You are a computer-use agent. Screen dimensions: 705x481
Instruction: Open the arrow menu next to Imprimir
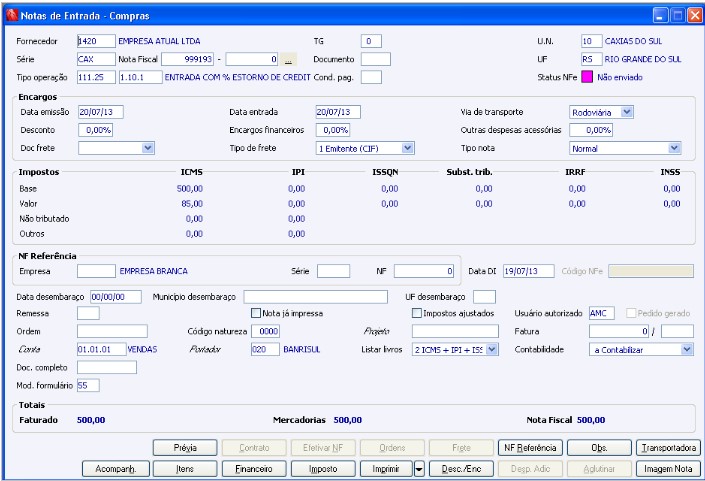[419, 467]
